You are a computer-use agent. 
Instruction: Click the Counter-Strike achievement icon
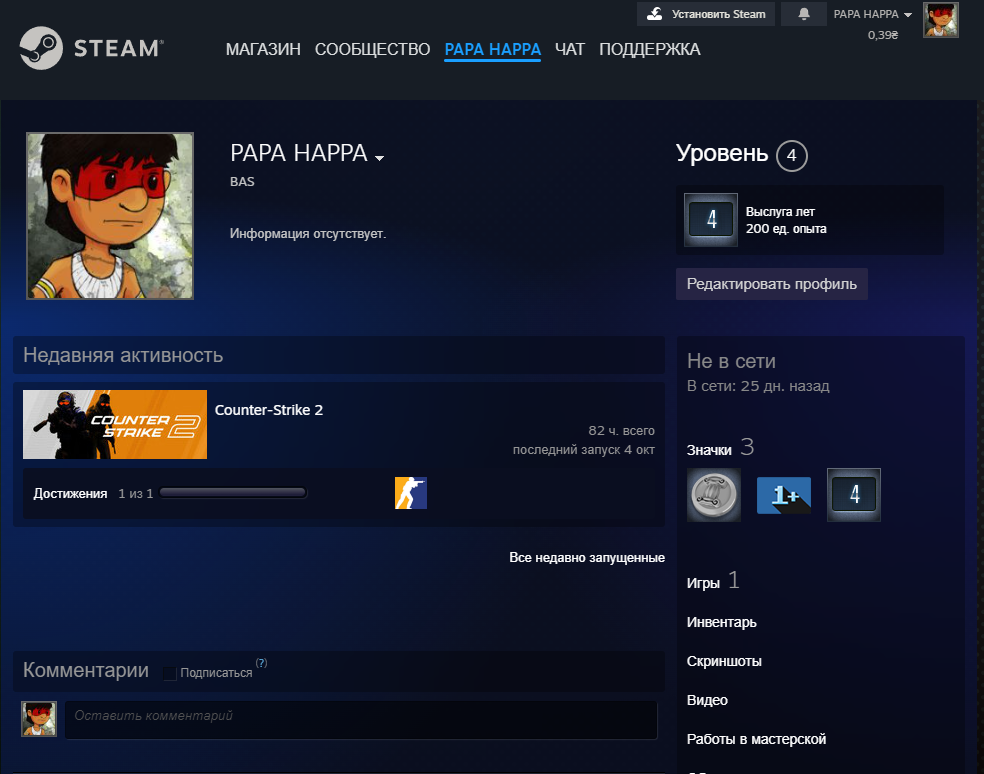(x=411, y=493)
